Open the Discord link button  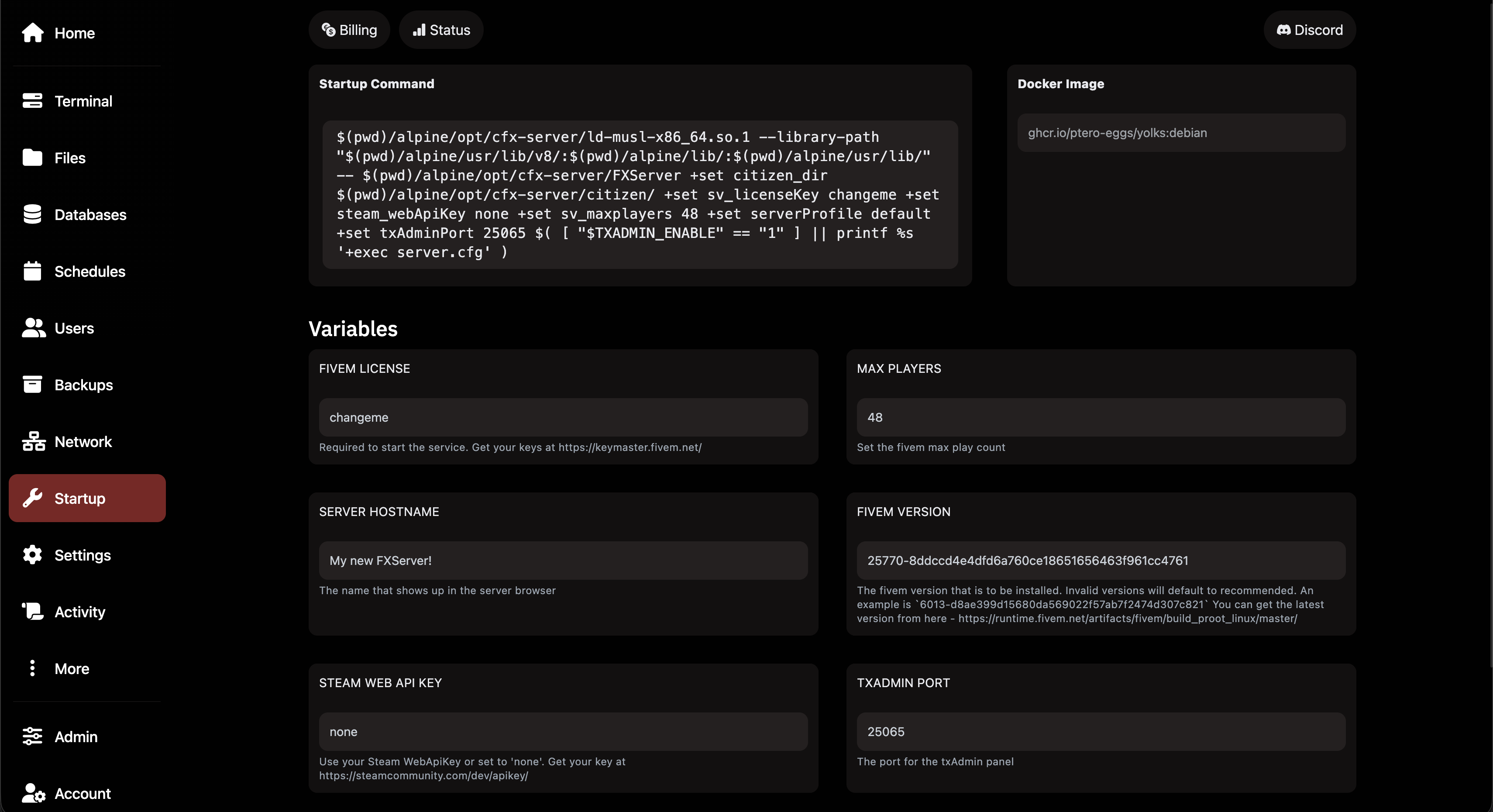1309,30
